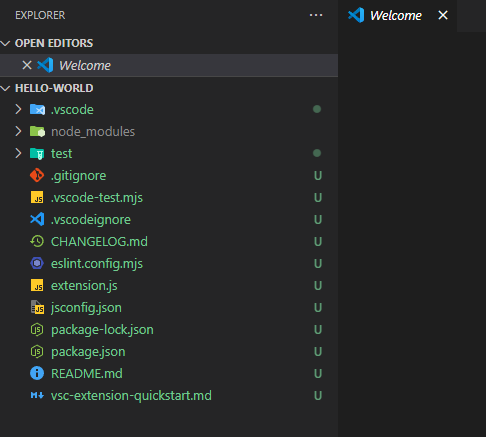Click the HELLO-WORLD section header label
The height and width of the screenshot is (437, 486).
click(x=54, y=88)
